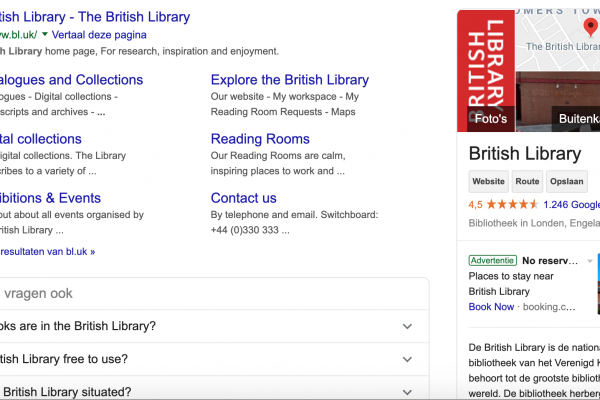Expand the 'British Library free to use?' question
The image size is (600, 400).
click(x=407, y=360)
